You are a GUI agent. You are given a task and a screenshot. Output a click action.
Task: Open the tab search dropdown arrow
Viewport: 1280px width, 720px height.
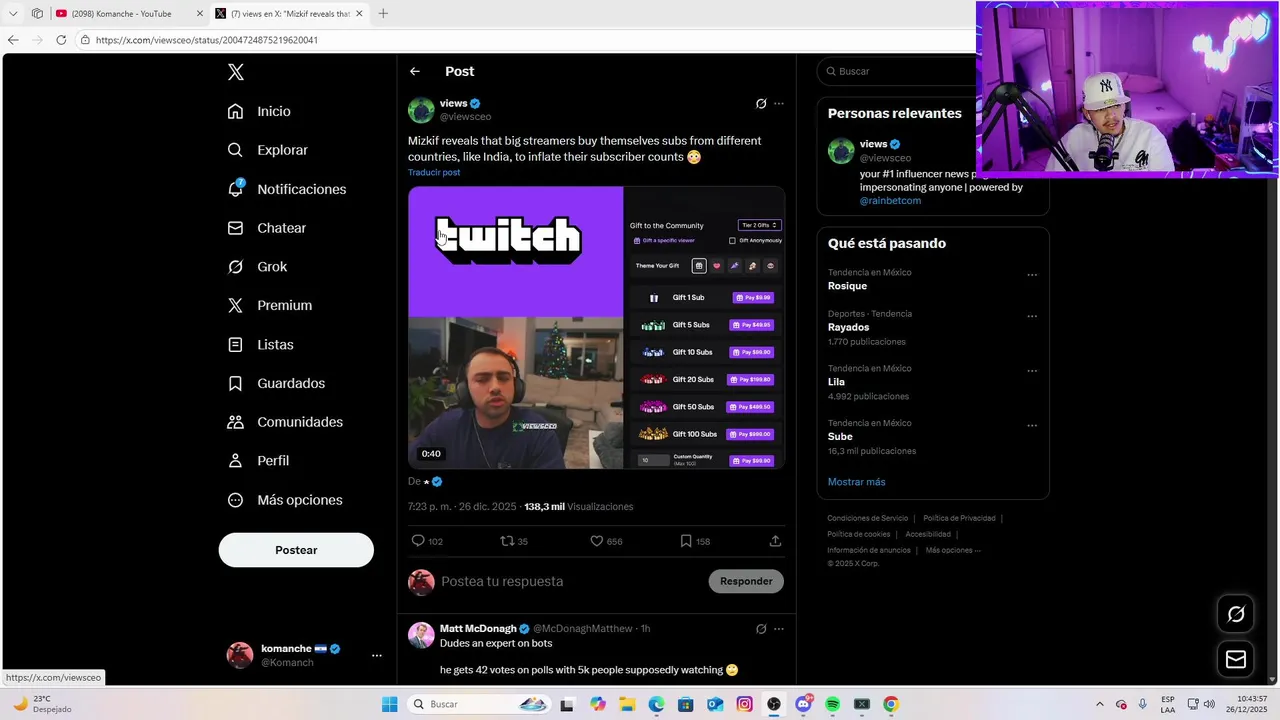point(13,13)
